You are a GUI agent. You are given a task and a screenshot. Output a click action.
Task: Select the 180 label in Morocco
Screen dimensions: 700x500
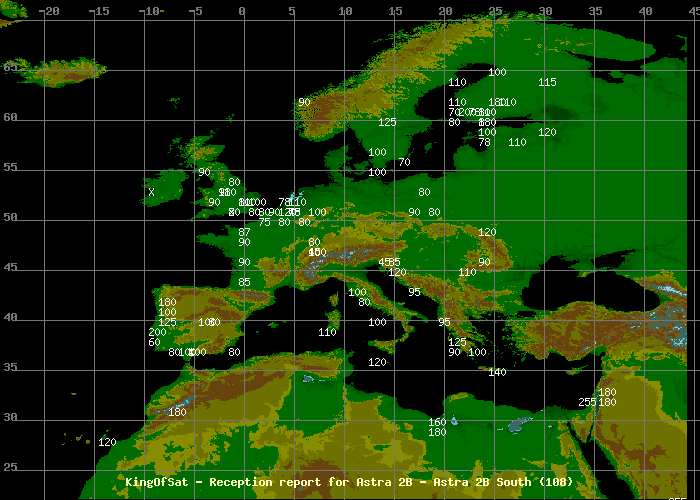177,412
